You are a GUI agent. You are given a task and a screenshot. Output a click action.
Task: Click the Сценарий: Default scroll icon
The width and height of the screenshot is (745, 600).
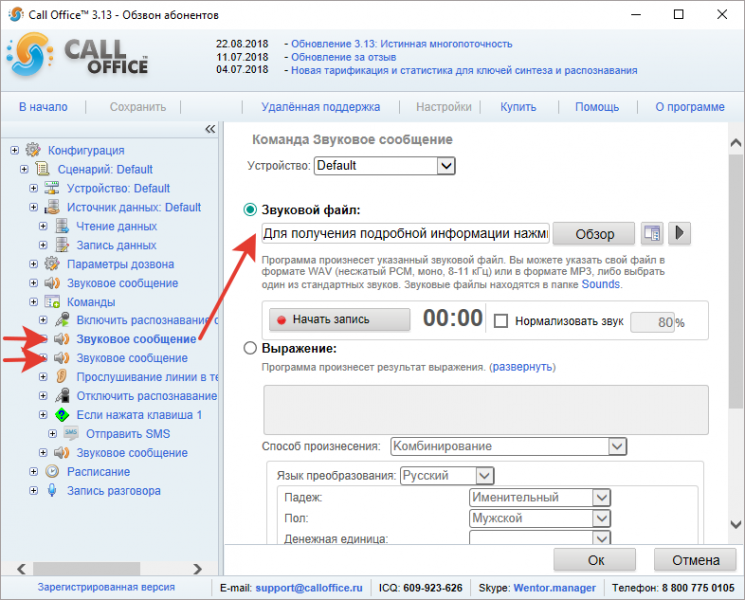pos(42,169)
